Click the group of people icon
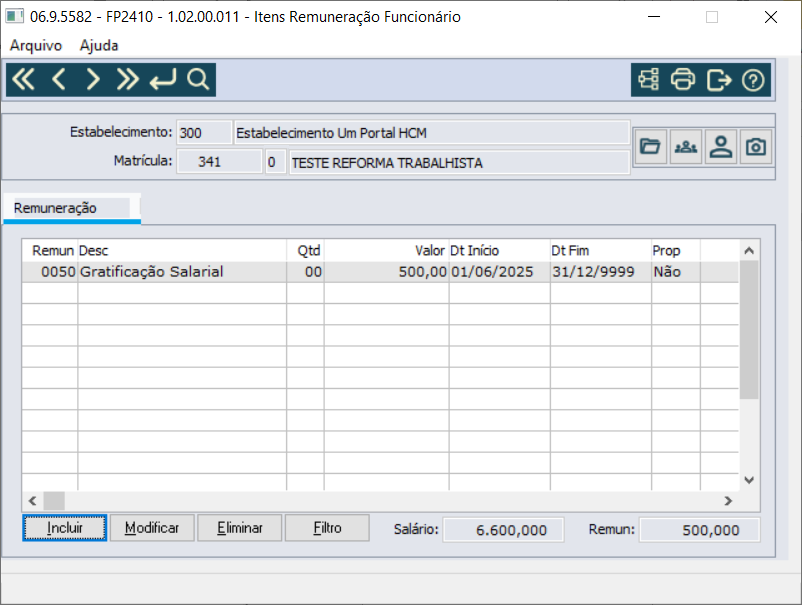Image resolution: width=802 pixels, height=605 pixels. click(x=685, y=147)
